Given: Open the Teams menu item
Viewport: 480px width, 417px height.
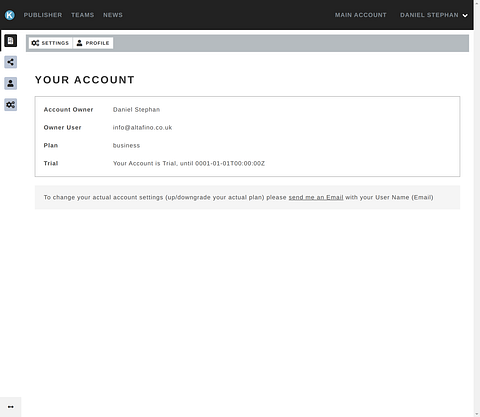Looking at the screenshot, I should [82, 15].
